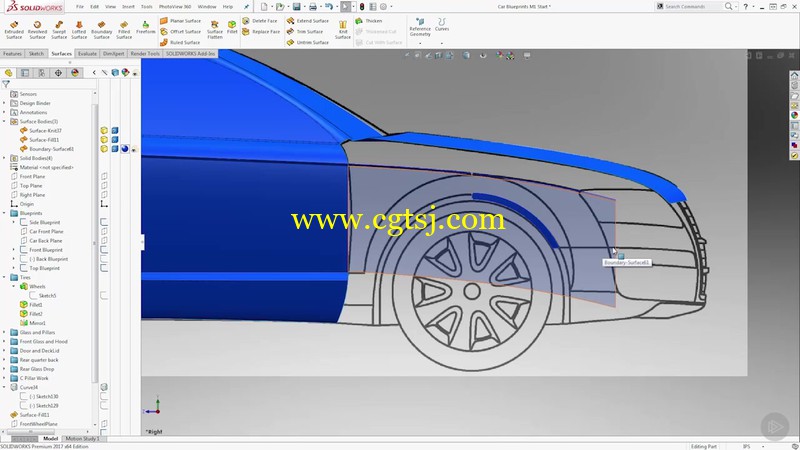Viewport: 800px width, 450px height.
Task: Open the Insert menu
Action: pos(128,7)
